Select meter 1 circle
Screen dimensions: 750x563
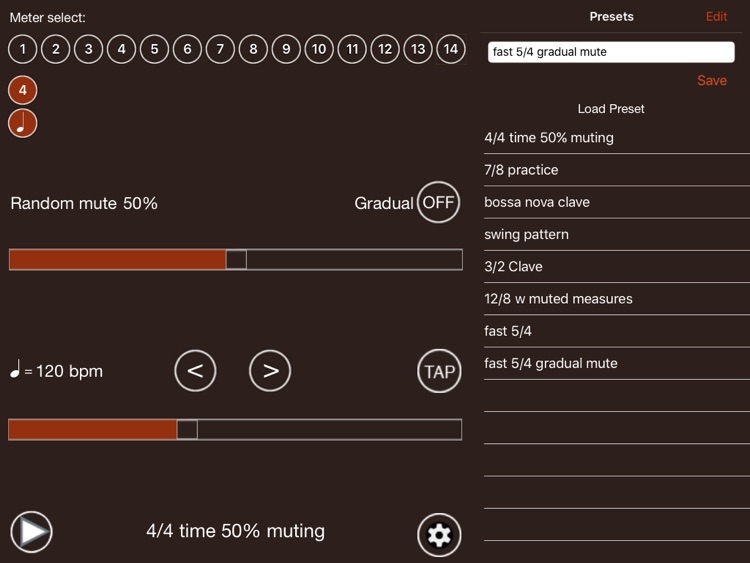pyautogui.click(x=22, y=49)
